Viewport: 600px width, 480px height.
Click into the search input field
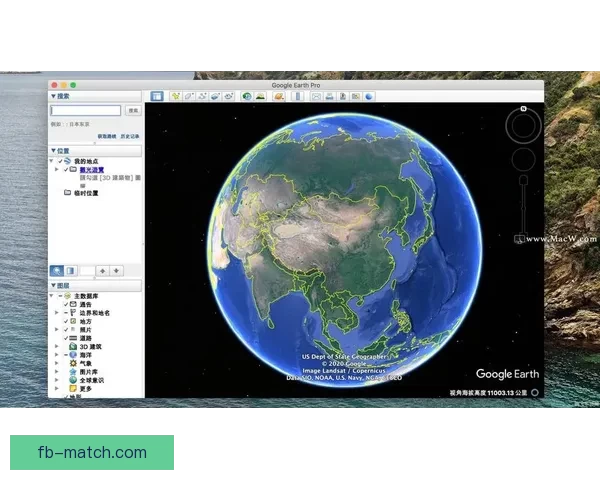[85, 111]
